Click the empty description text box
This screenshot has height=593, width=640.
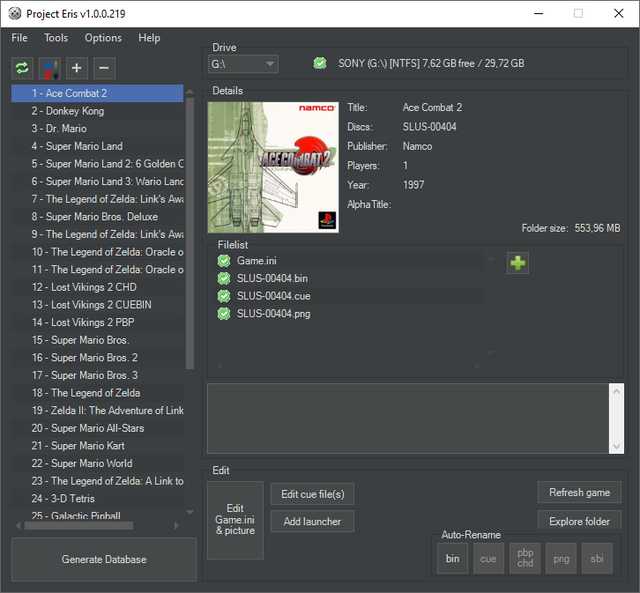click(408, 418)
